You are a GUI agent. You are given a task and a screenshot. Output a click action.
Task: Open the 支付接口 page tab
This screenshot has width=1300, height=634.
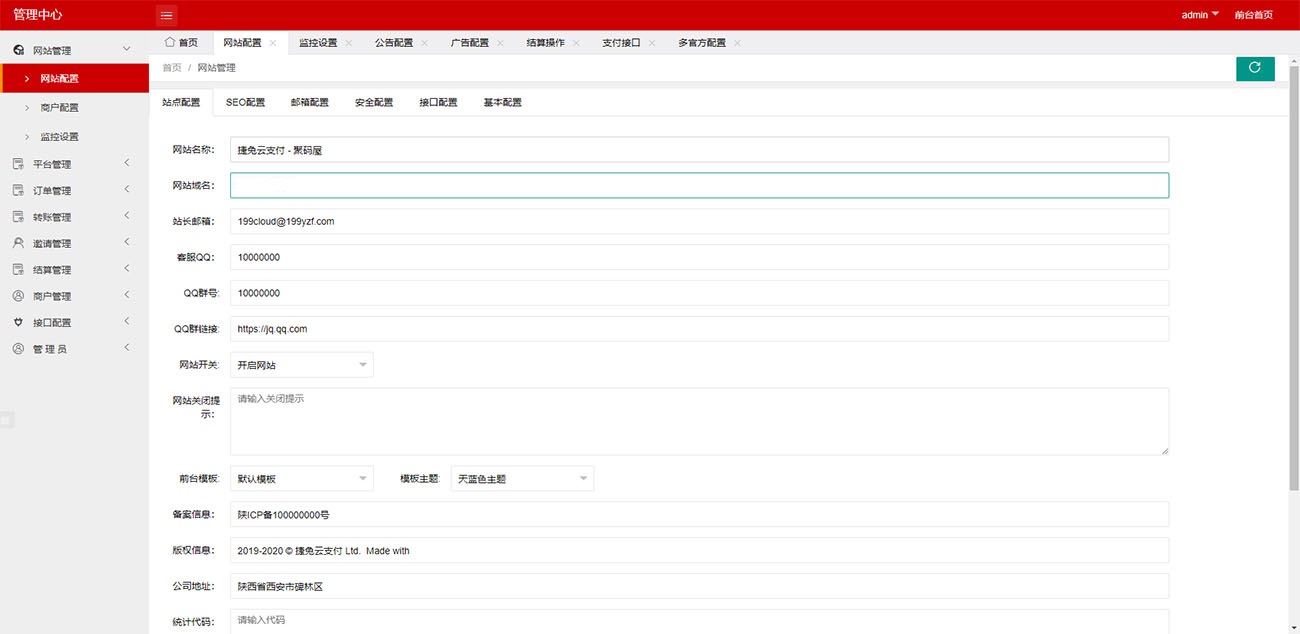click(621, 43)
